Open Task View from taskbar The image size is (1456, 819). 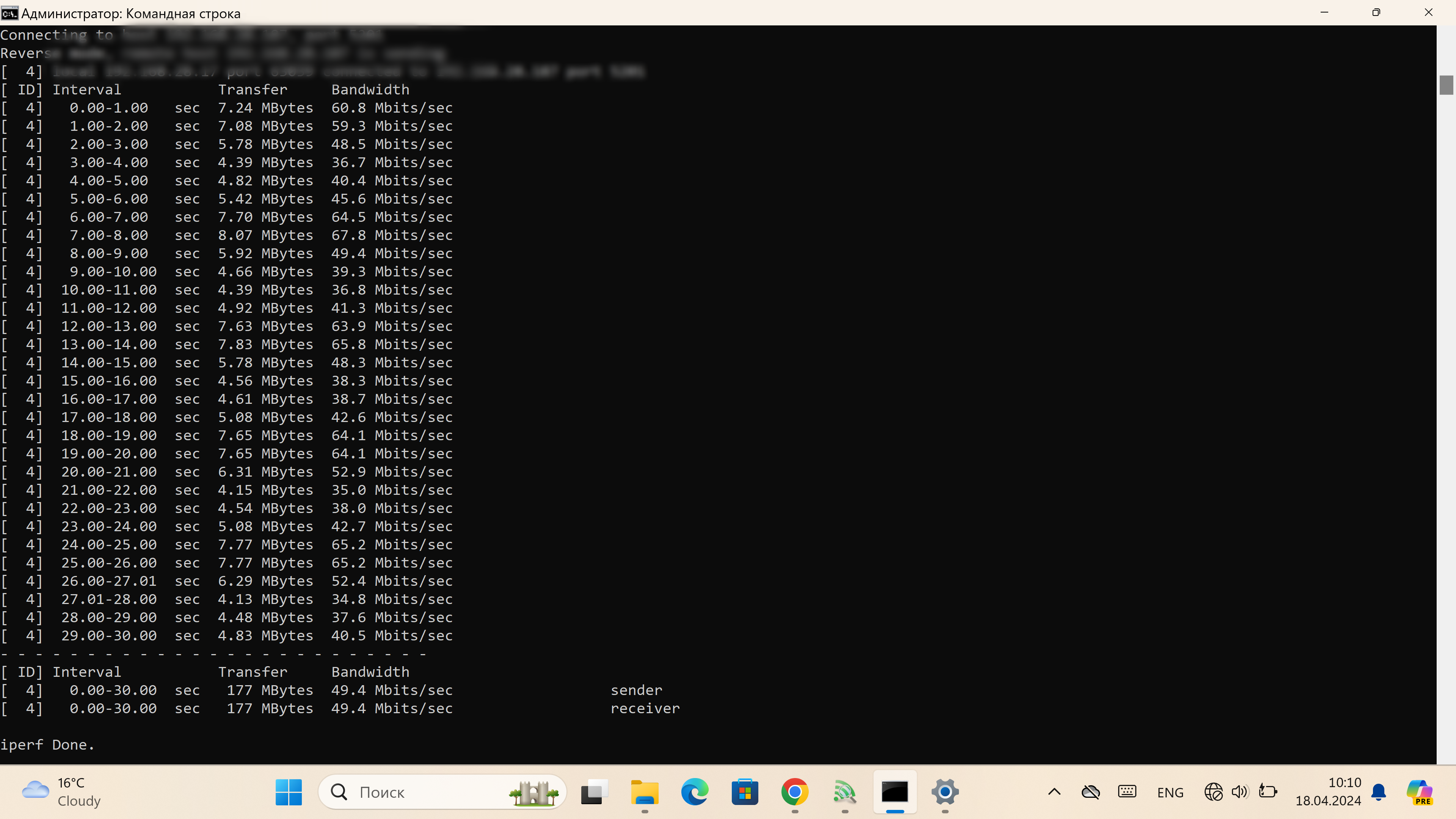tap(594, 792)
